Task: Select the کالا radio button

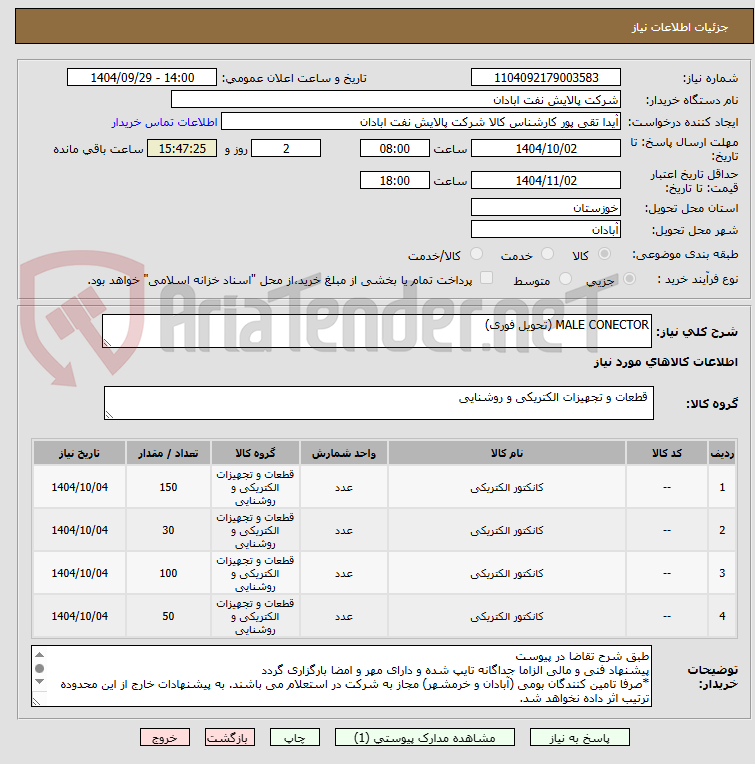Action: [x=604, y=254]
